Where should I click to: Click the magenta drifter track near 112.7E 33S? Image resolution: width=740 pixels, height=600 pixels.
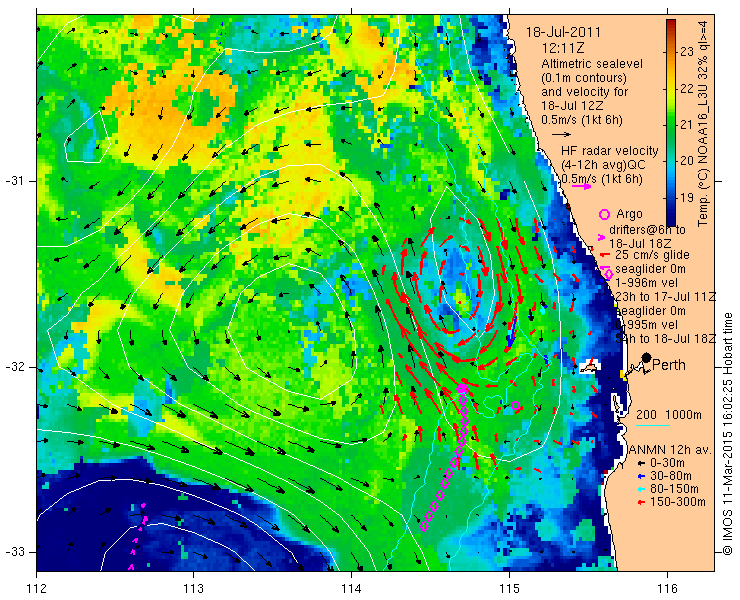(x=138, y=536)
